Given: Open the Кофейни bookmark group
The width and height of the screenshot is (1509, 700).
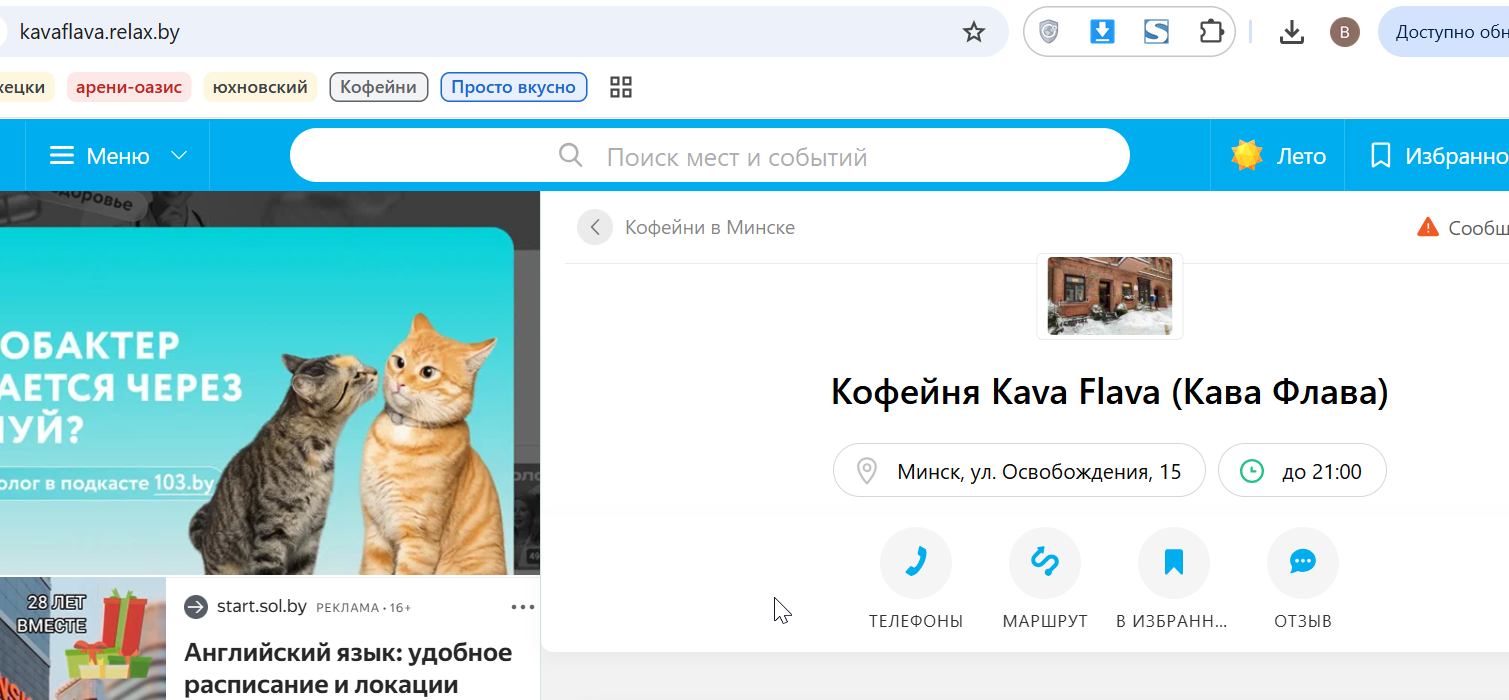Looking at the screenshot, I should tap(378, 87).
